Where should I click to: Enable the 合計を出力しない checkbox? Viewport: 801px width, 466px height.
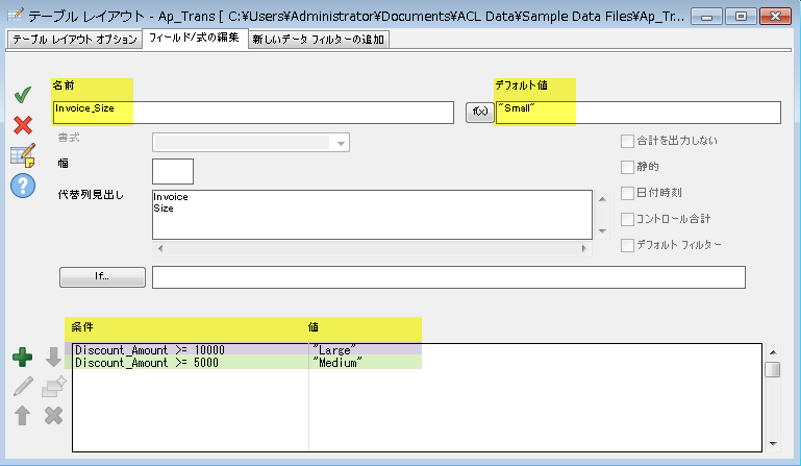[x=628, y=141]
